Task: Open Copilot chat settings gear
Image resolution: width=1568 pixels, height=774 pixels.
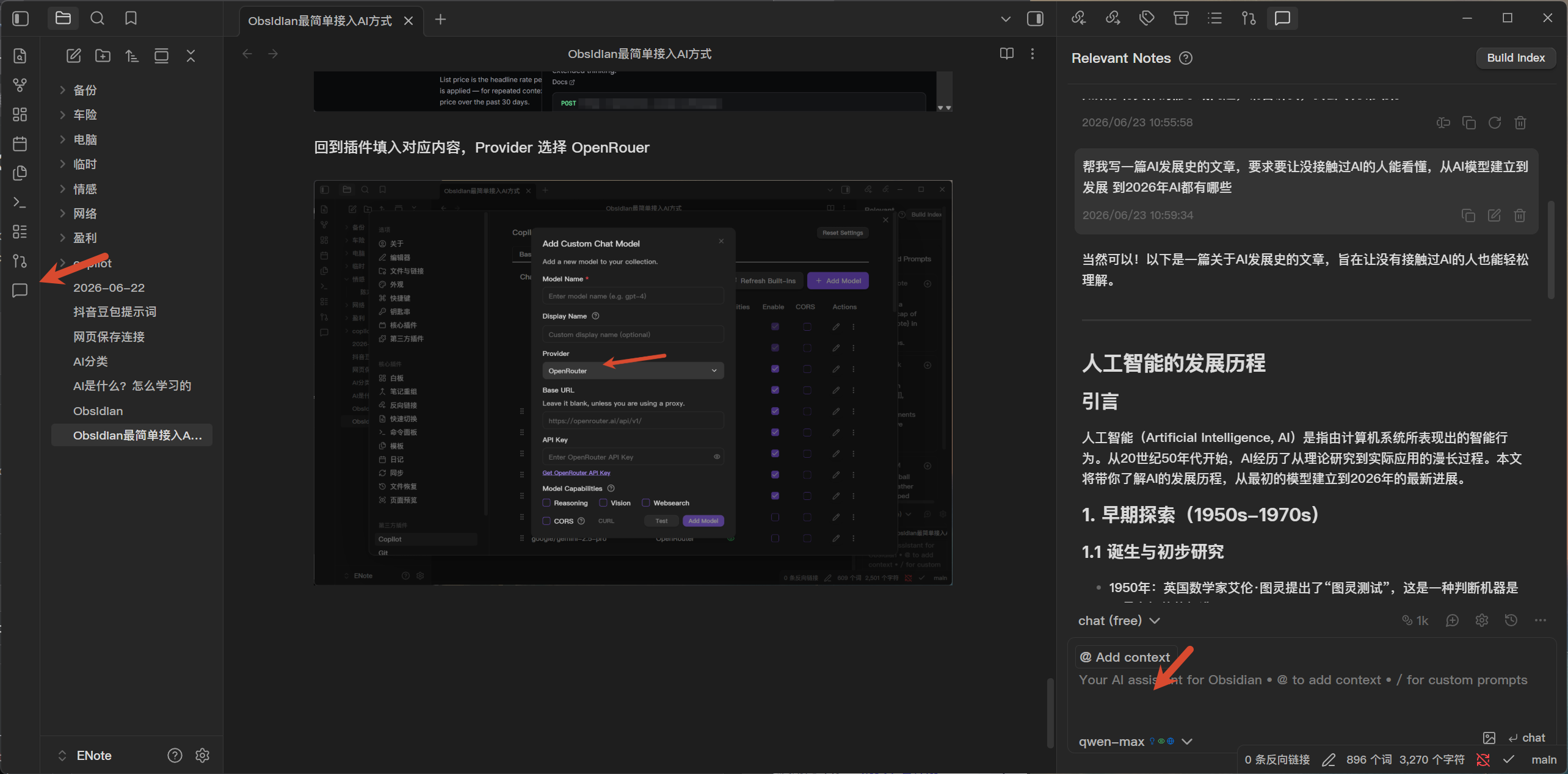Action: pyautogui.click(x=1482, y=621)
